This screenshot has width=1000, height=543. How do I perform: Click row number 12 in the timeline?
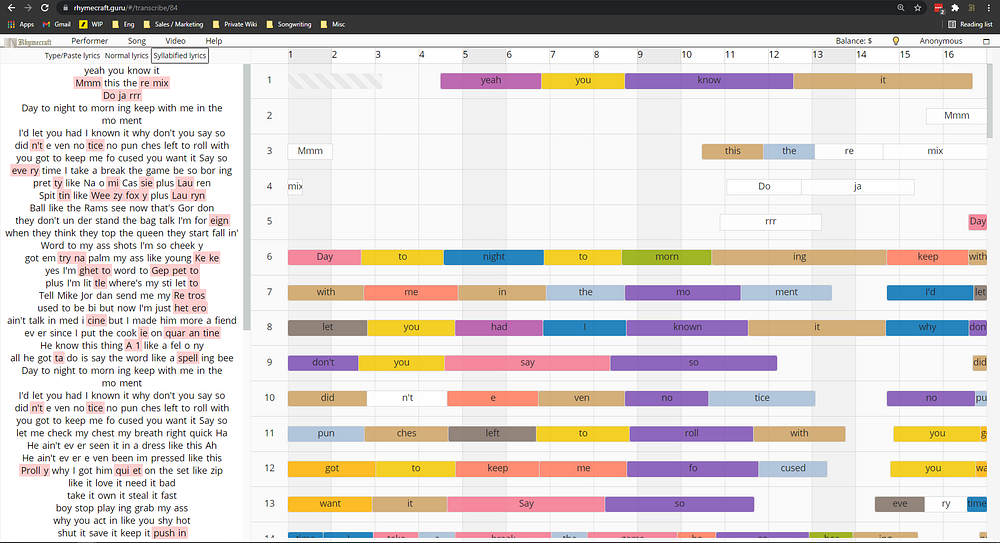pos(270,468)
